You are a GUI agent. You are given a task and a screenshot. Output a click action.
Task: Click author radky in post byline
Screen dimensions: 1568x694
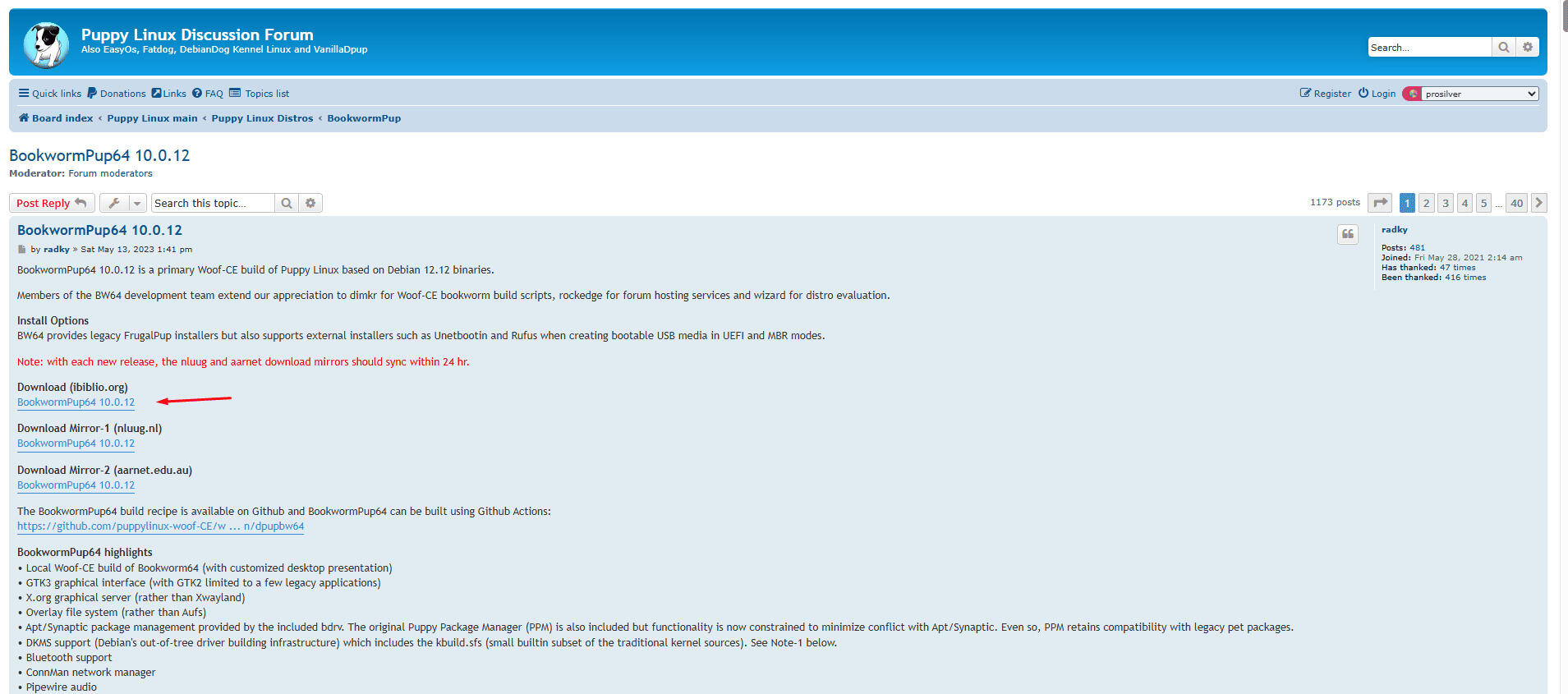coord(57,250)
